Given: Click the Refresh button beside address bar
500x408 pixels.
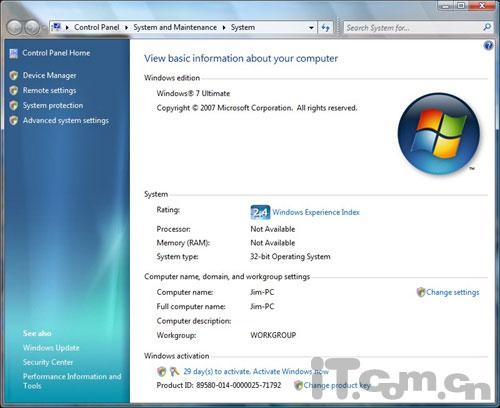Looking at the screenshot, I should coord(325,27).
